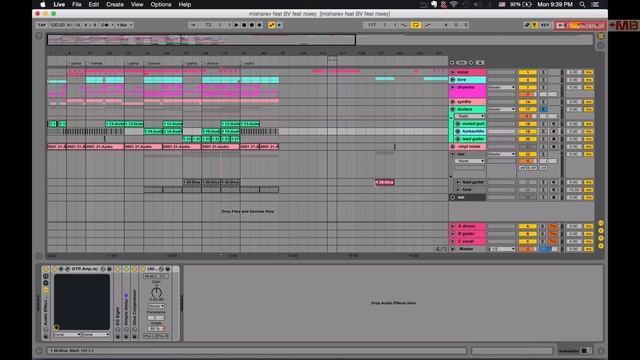The width and height of the screenshot is (640, 360).
Task: Toggle the EQ Eight device activator
Action: tap(118, 269)
